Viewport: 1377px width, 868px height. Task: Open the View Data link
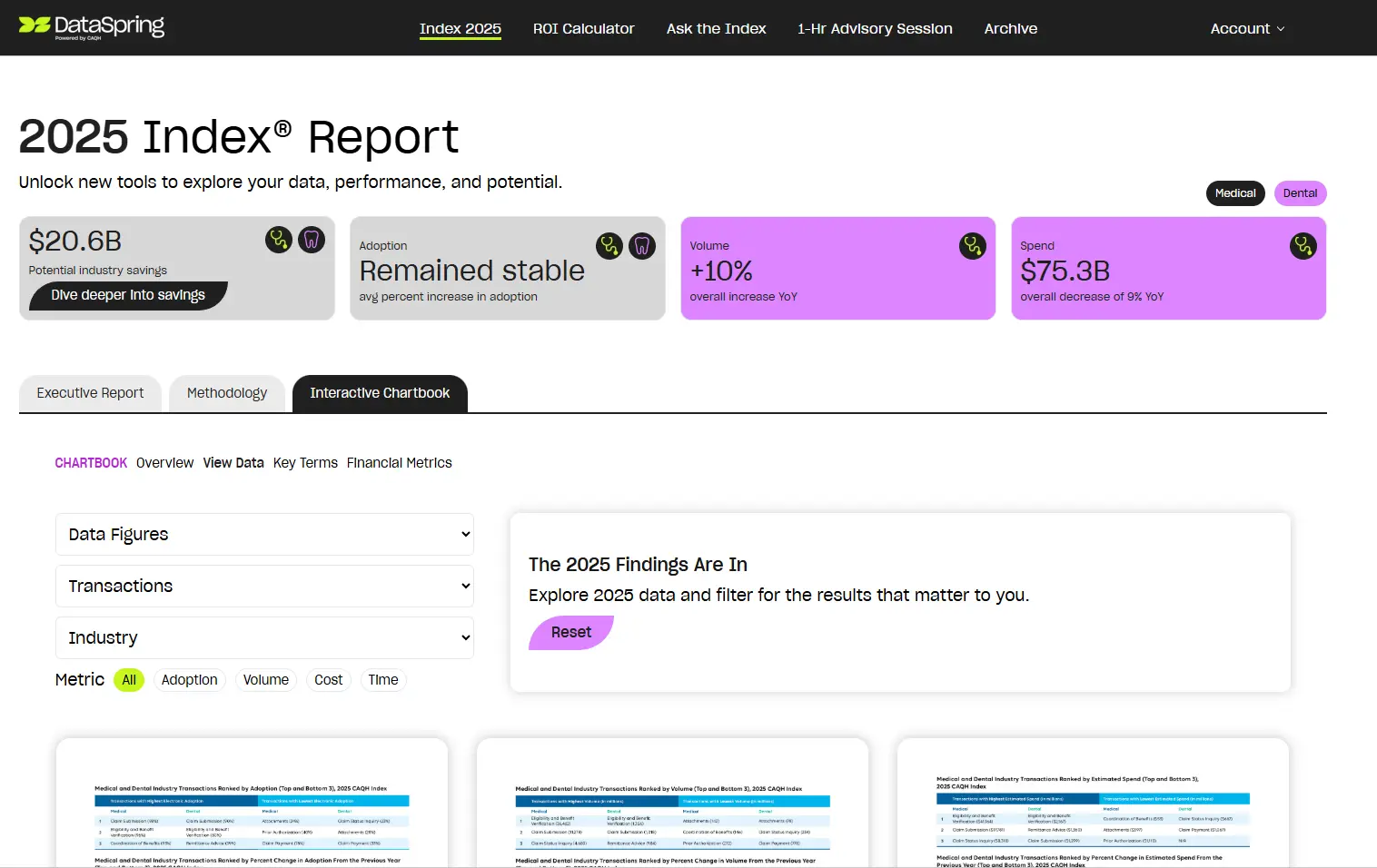[233, 463]
